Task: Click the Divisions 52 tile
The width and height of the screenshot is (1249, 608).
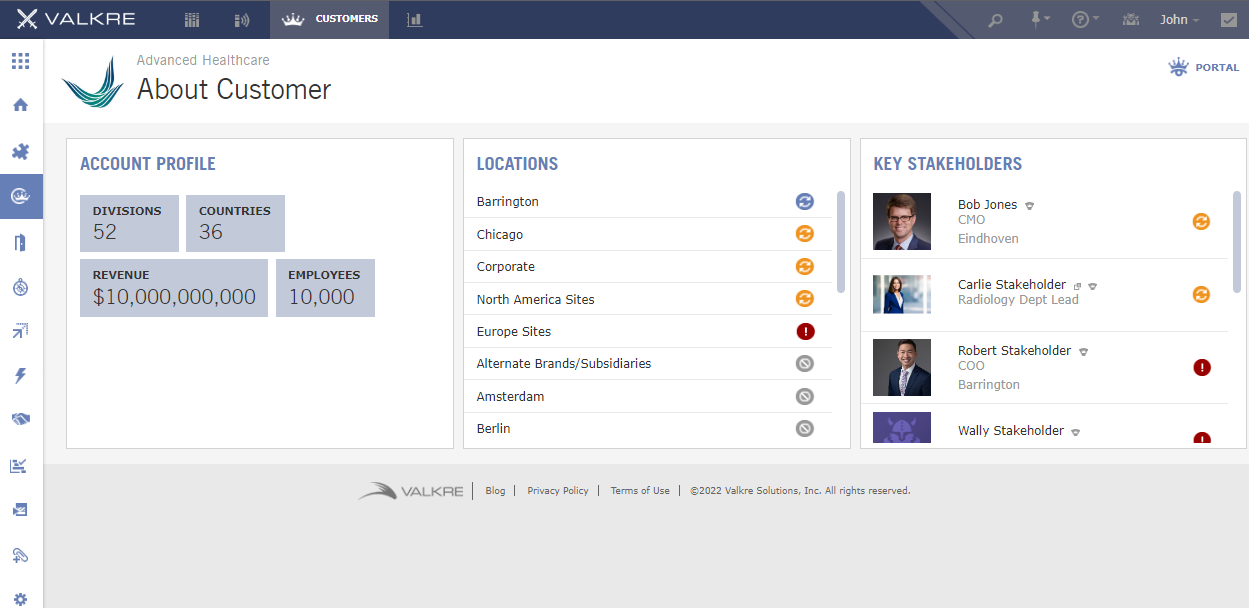Action: pos(129,223)
